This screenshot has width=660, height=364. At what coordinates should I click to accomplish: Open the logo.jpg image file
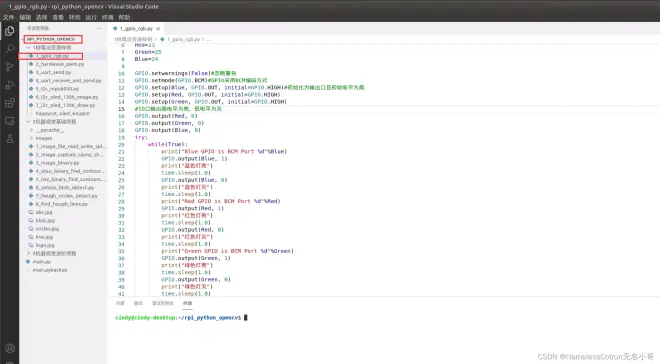point(45,245)
